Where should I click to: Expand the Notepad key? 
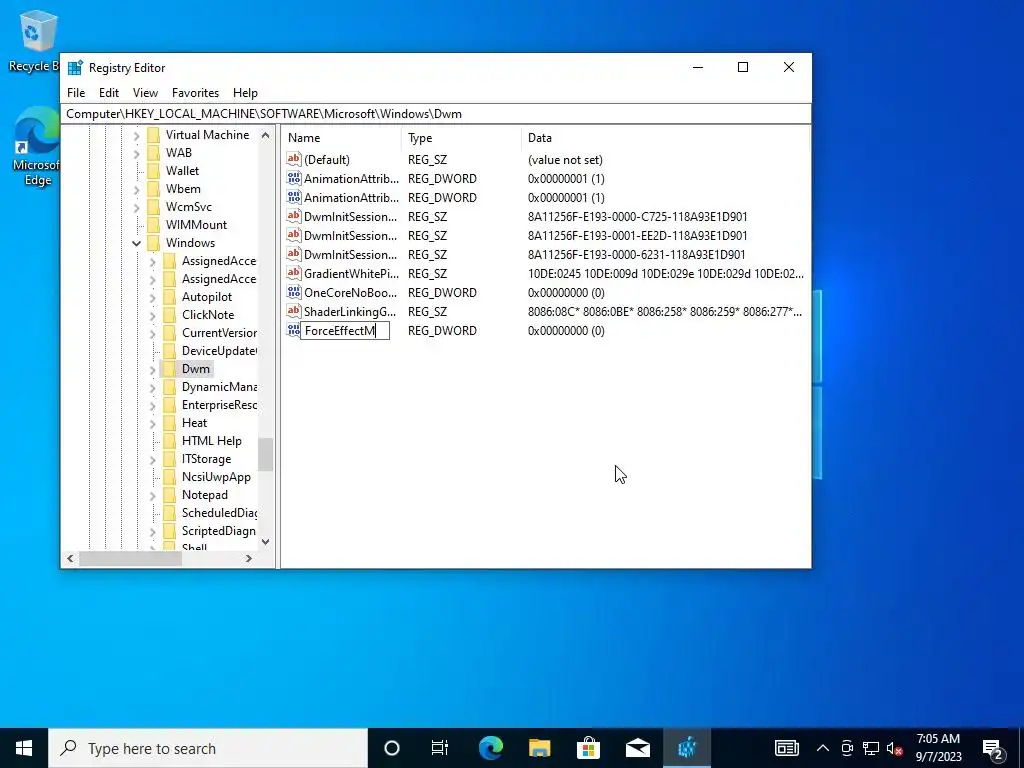pyautogui.click(x=152, y=495)
